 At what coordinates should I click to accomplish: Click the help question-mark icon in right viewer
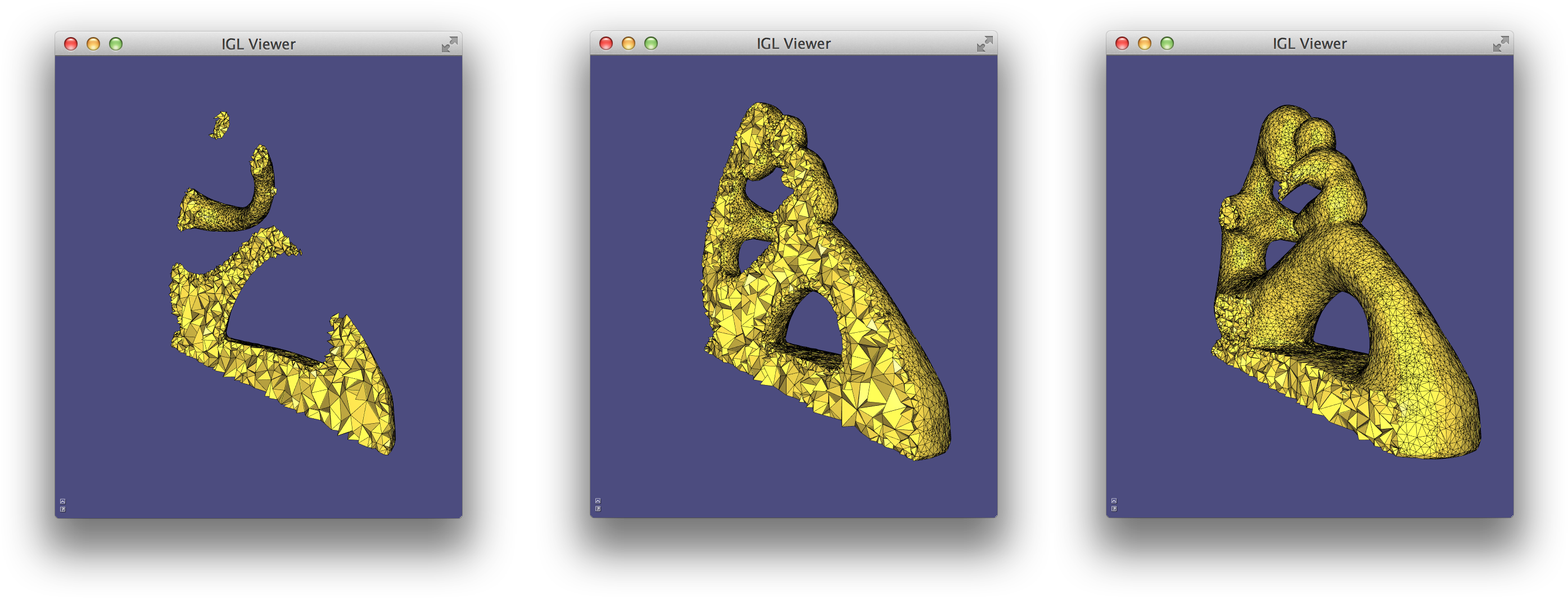pos(1114,509)
